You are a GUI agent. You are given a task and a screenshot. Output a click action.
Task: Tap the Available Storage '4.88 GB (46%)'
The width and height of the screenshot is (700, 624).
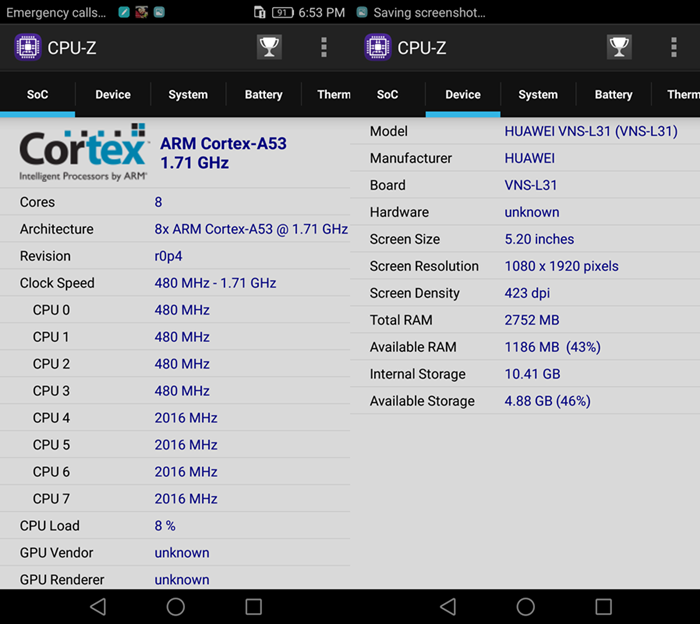(547, 401)
